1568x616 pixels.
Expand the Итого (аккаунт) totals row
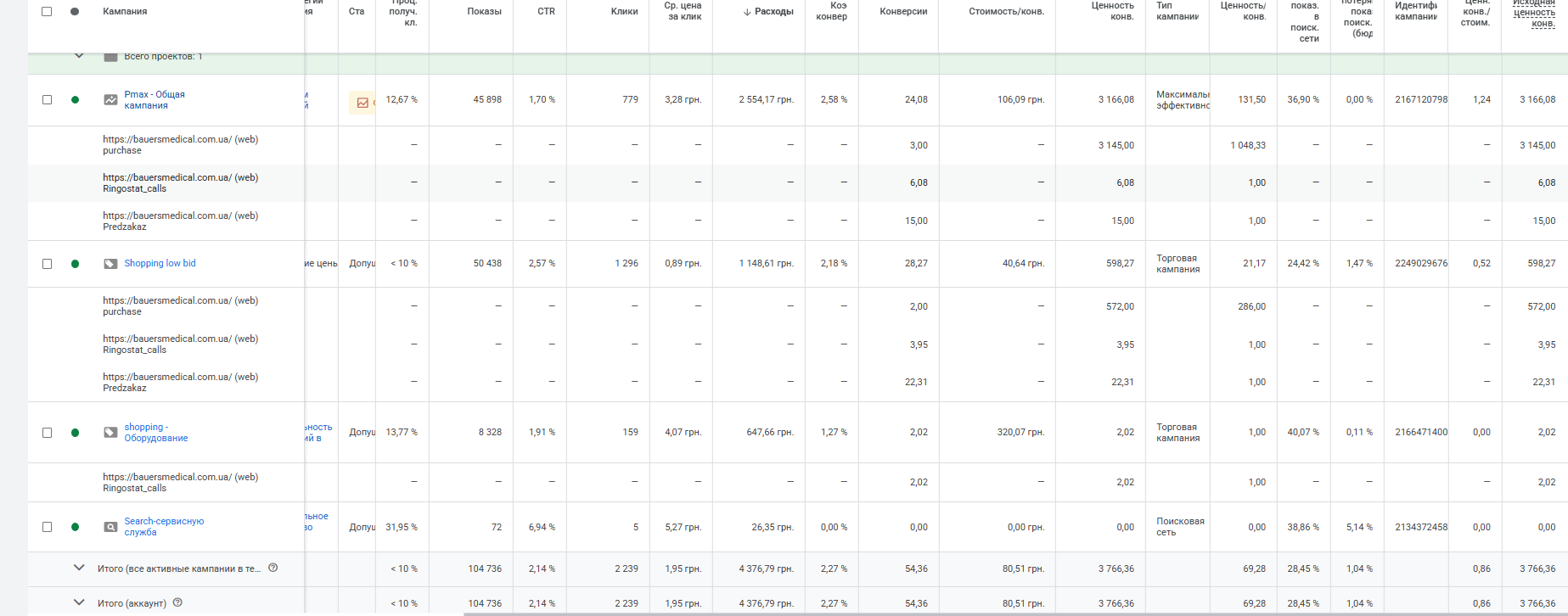click(x=79, y=602)
